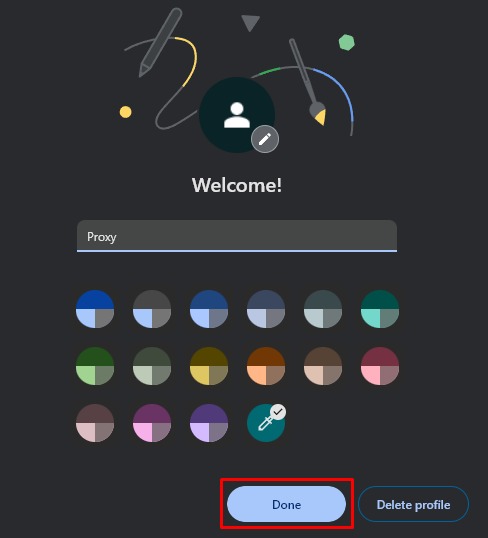
Task: Click the Proxy profile name field
Action: 237,236
